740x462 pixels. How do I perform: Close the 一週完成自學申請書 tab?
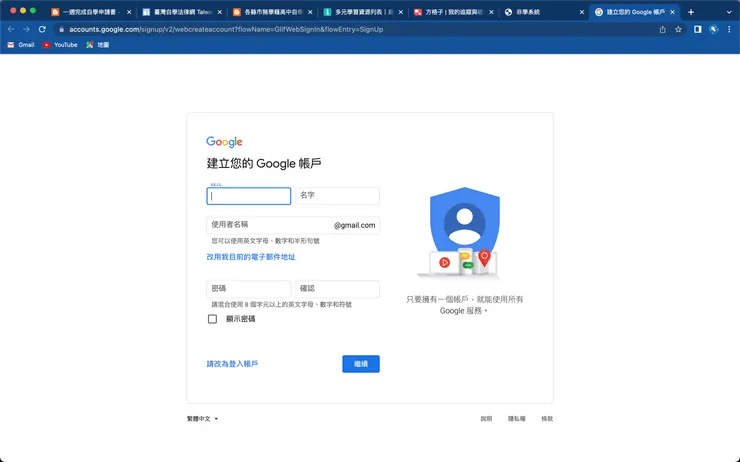coord(129,12)
